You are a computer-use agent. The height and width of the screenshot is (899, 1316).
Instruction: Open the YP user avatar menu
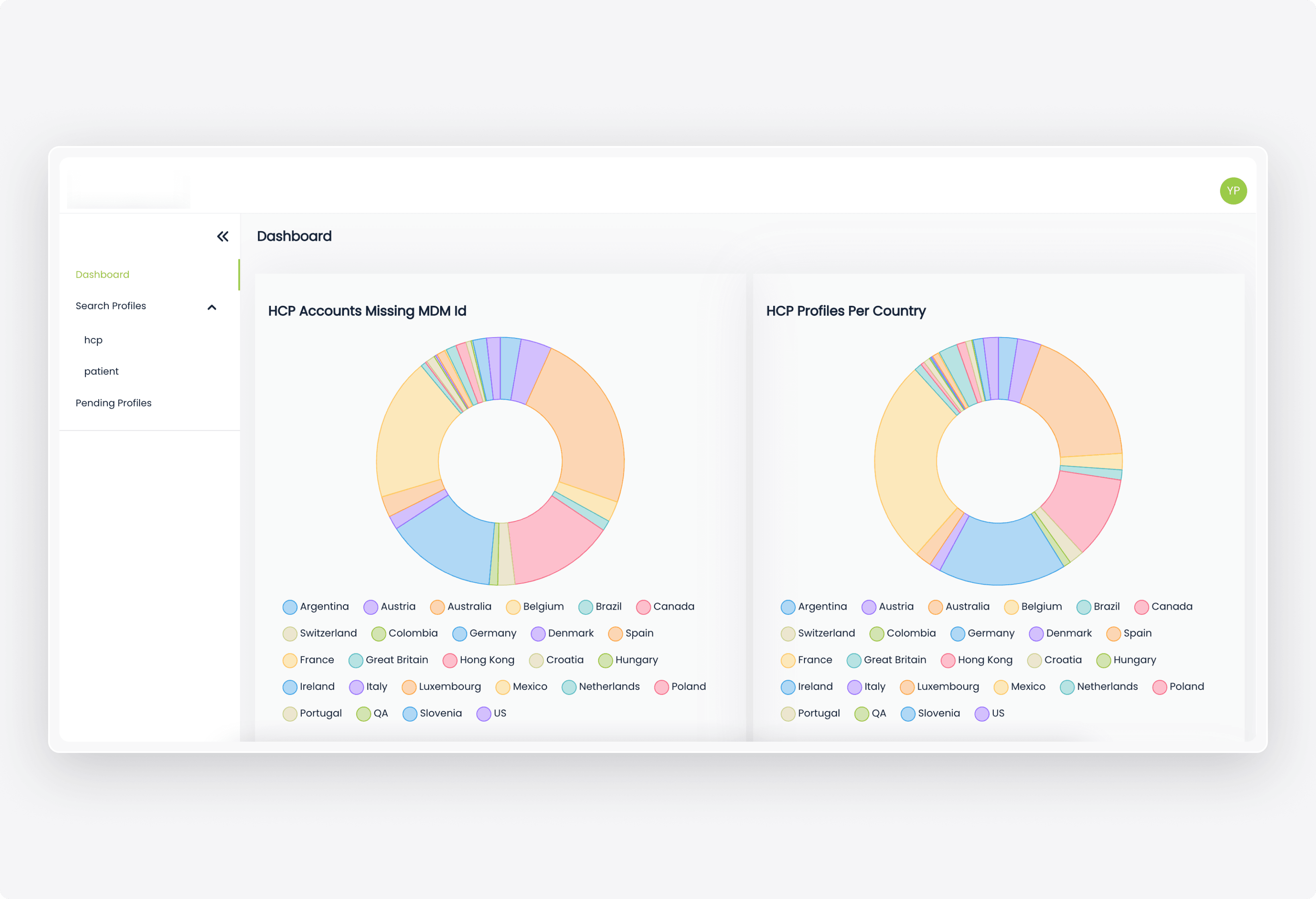click(1233, 191)
